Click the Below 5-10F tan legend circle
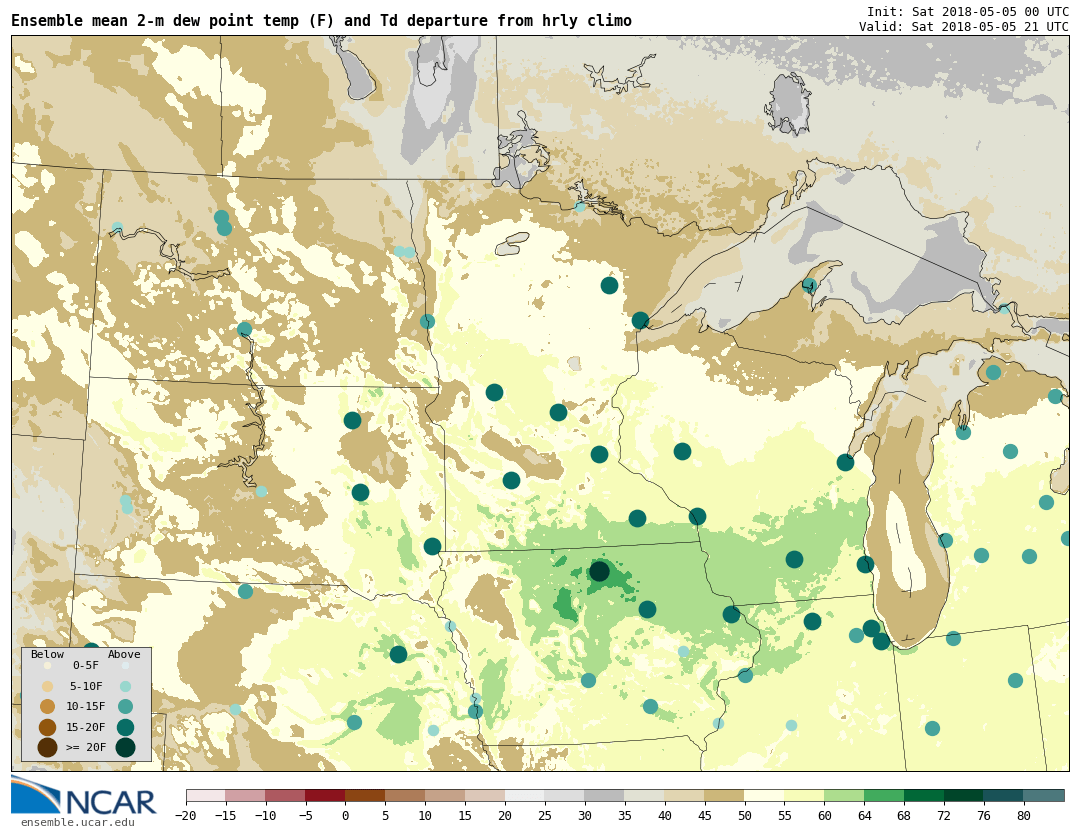The image size is (1080, 834). [x=47, y=686]
